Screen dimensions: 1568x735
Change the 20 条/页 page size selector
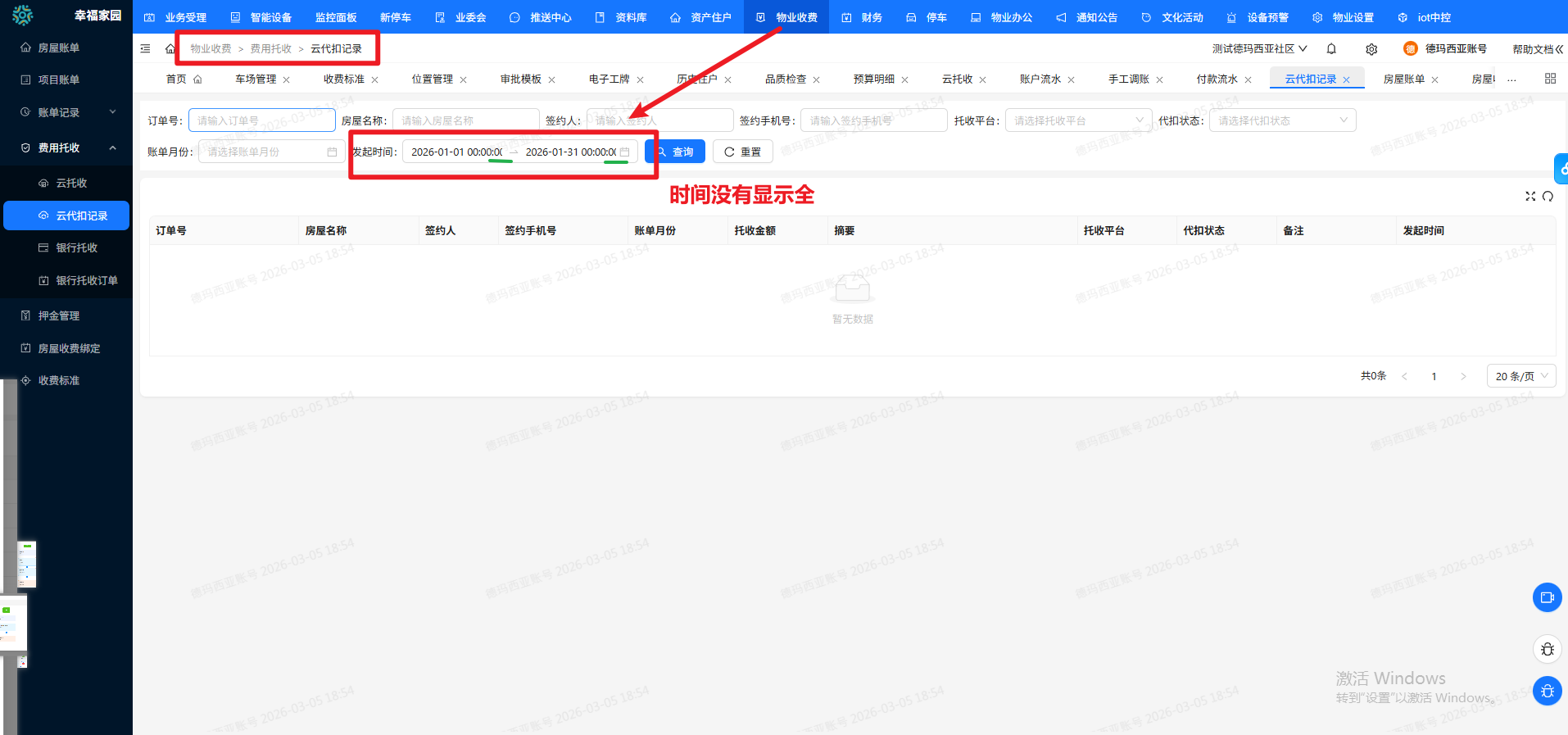pos(1520,376)
